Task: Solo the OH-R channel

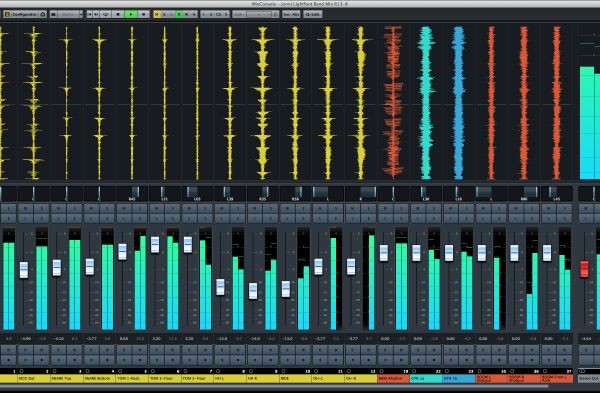Action: (x=368, y=209)
